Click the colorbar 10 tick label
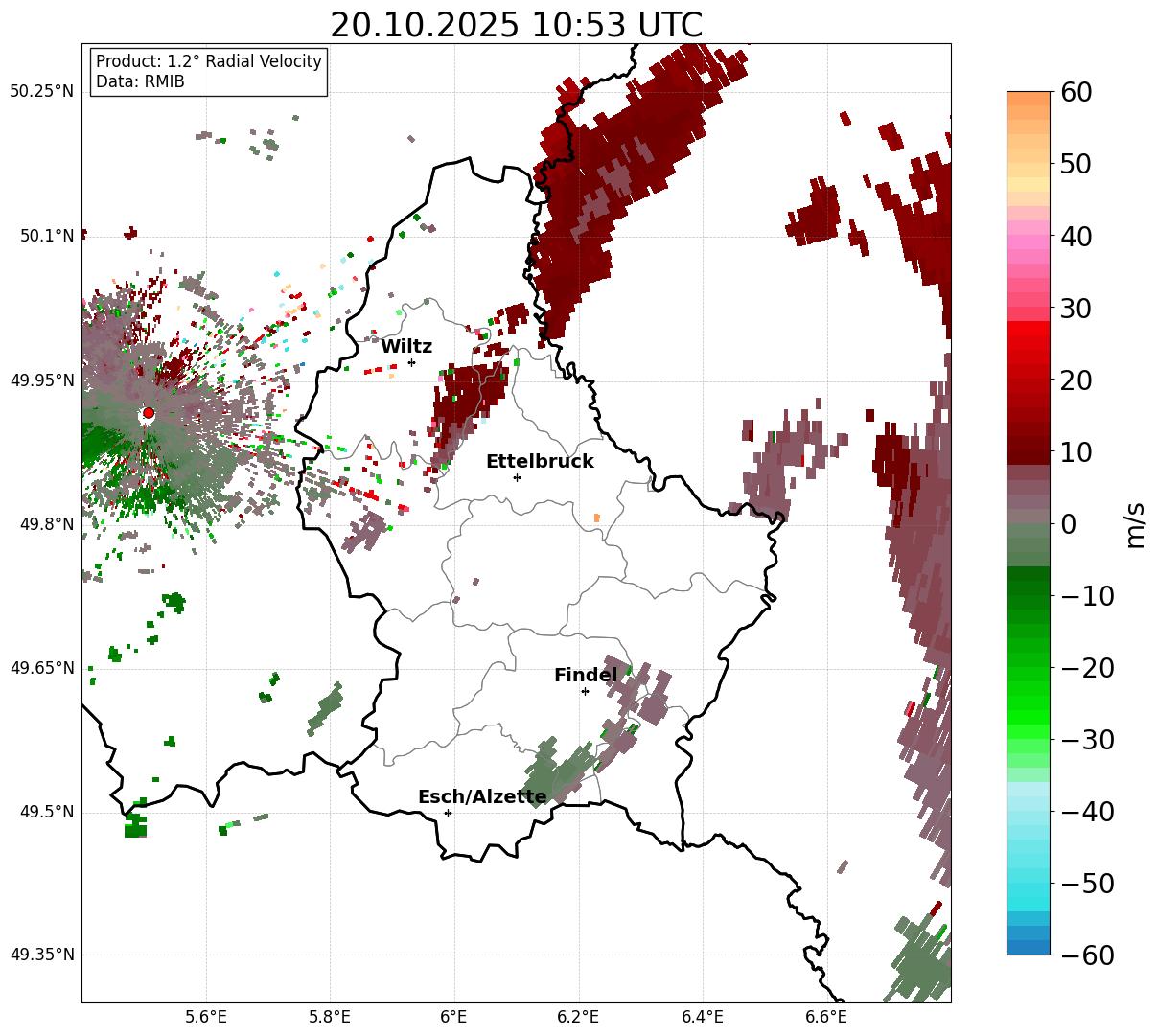This screenshot has height=1036, width=1157. pos(1075,451)
